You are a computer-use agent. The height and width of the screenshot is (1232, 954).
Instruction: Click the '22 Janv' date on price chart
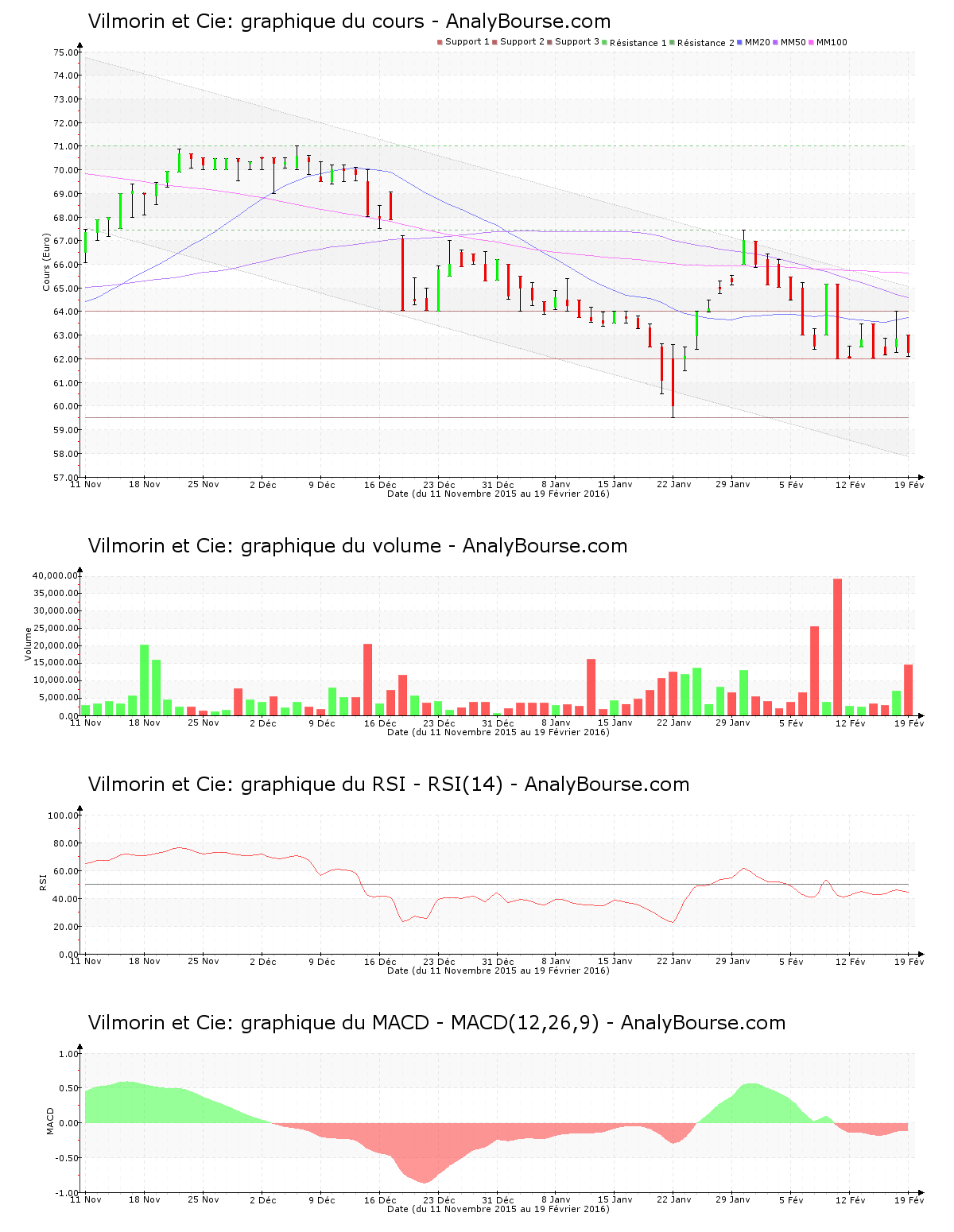(674, 484)
